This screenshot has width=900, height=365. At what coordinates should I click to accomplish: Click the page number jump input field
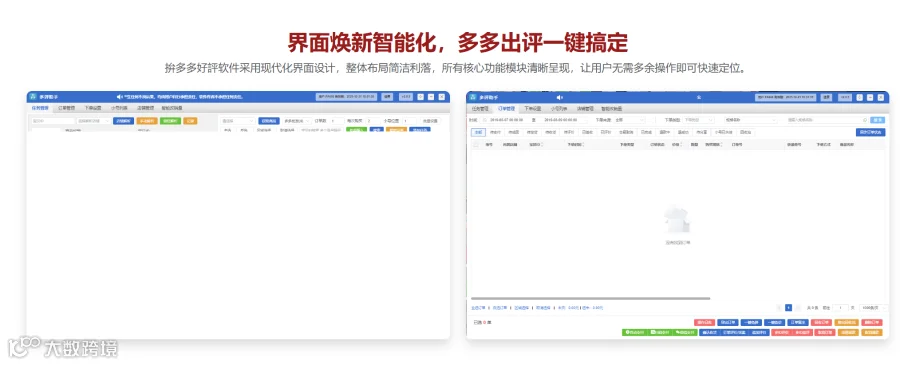coord(840,308)
